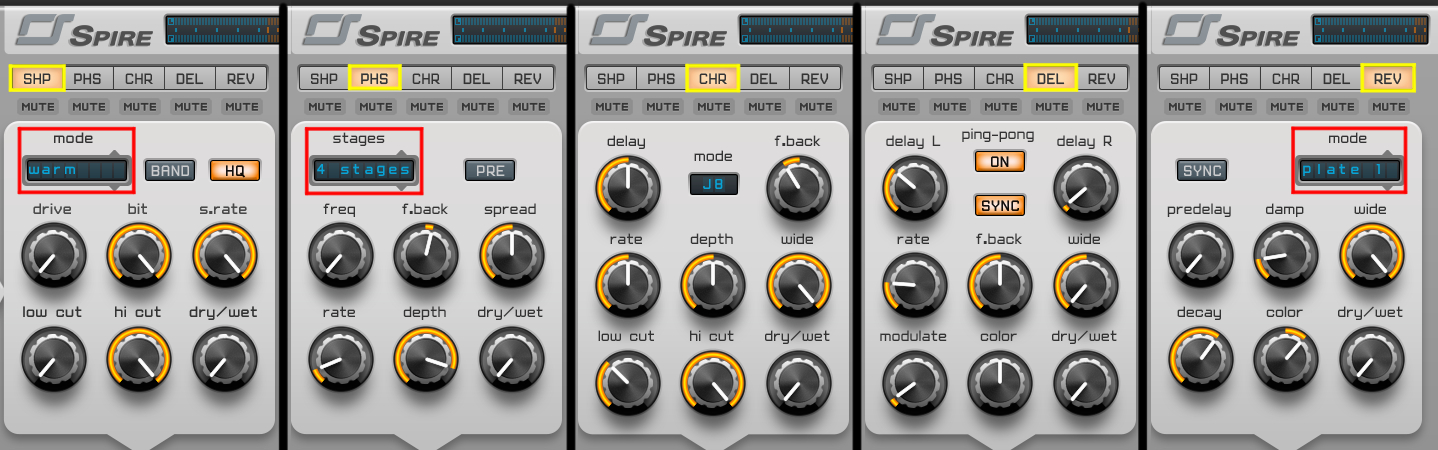Toggle the PRE button in the phaser
1438x450 pixels.
pos(490,171)
